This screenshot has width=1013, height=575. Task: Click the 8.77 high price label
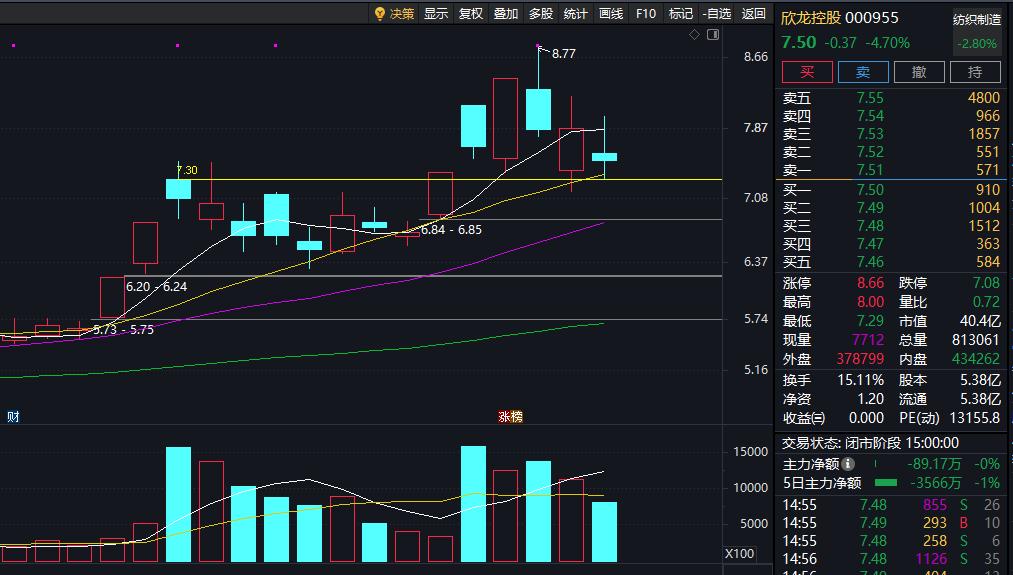point(563,54)
